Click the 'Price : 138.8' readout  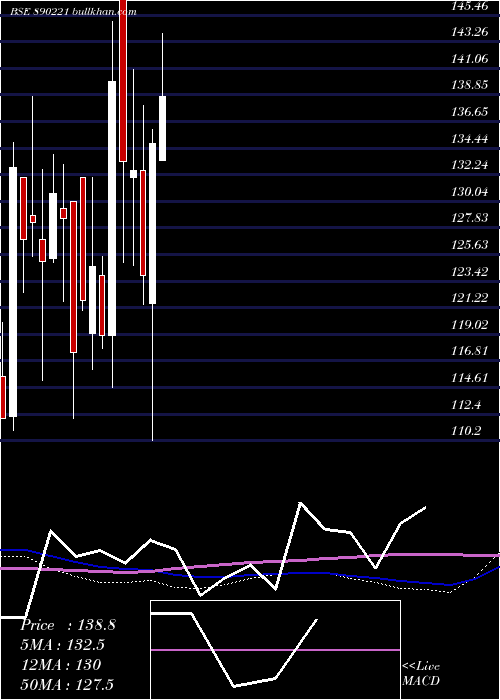pos(68,625)
